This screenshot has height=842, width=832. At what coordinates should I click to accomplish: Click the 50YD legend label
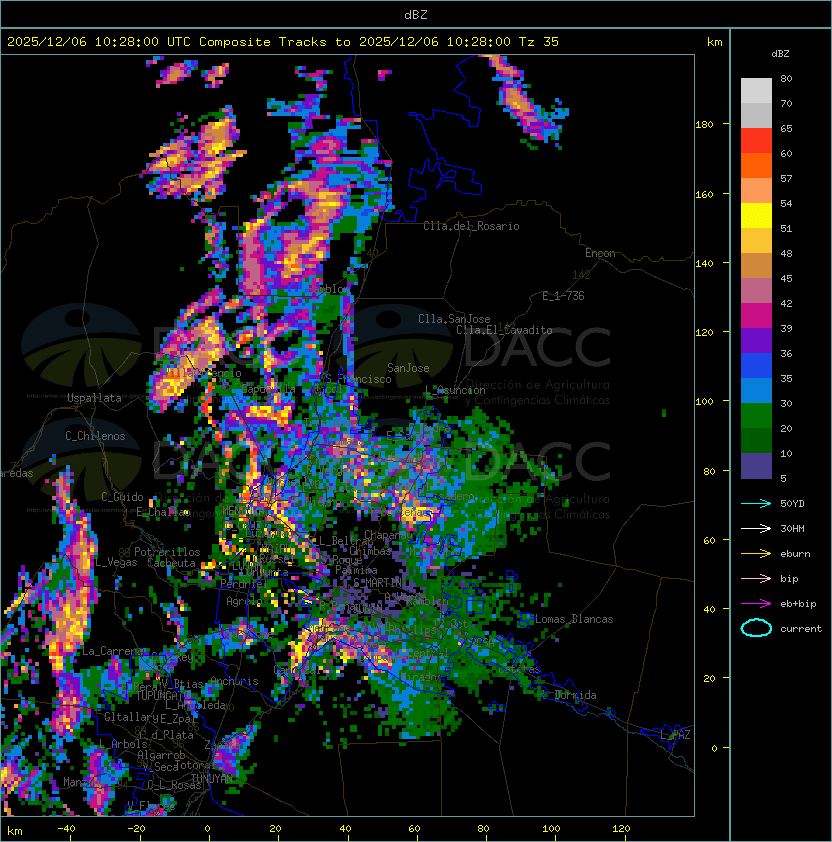[x=792, y=503]
